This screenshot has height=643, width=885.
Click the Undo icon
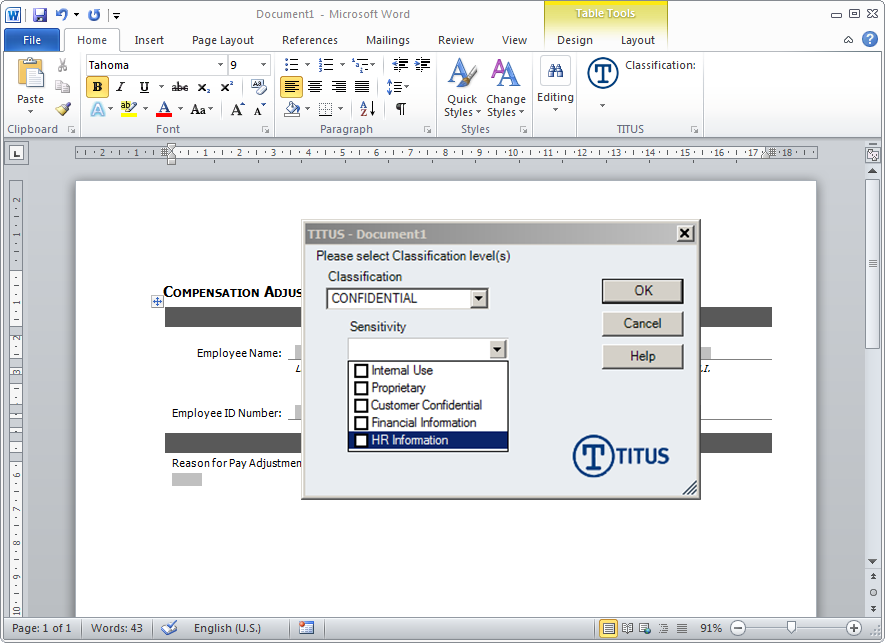tap(62, 15)
